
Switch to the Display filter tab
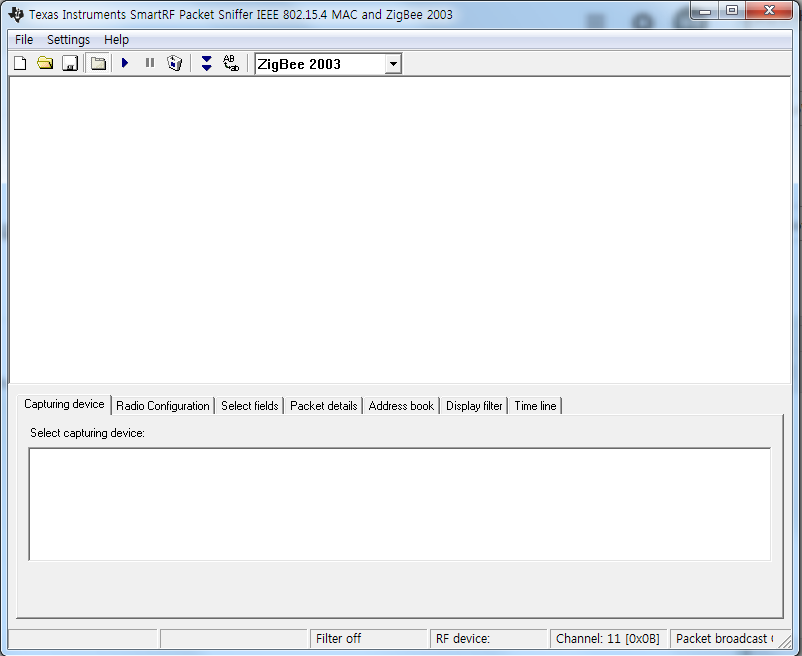coord(474,406)
